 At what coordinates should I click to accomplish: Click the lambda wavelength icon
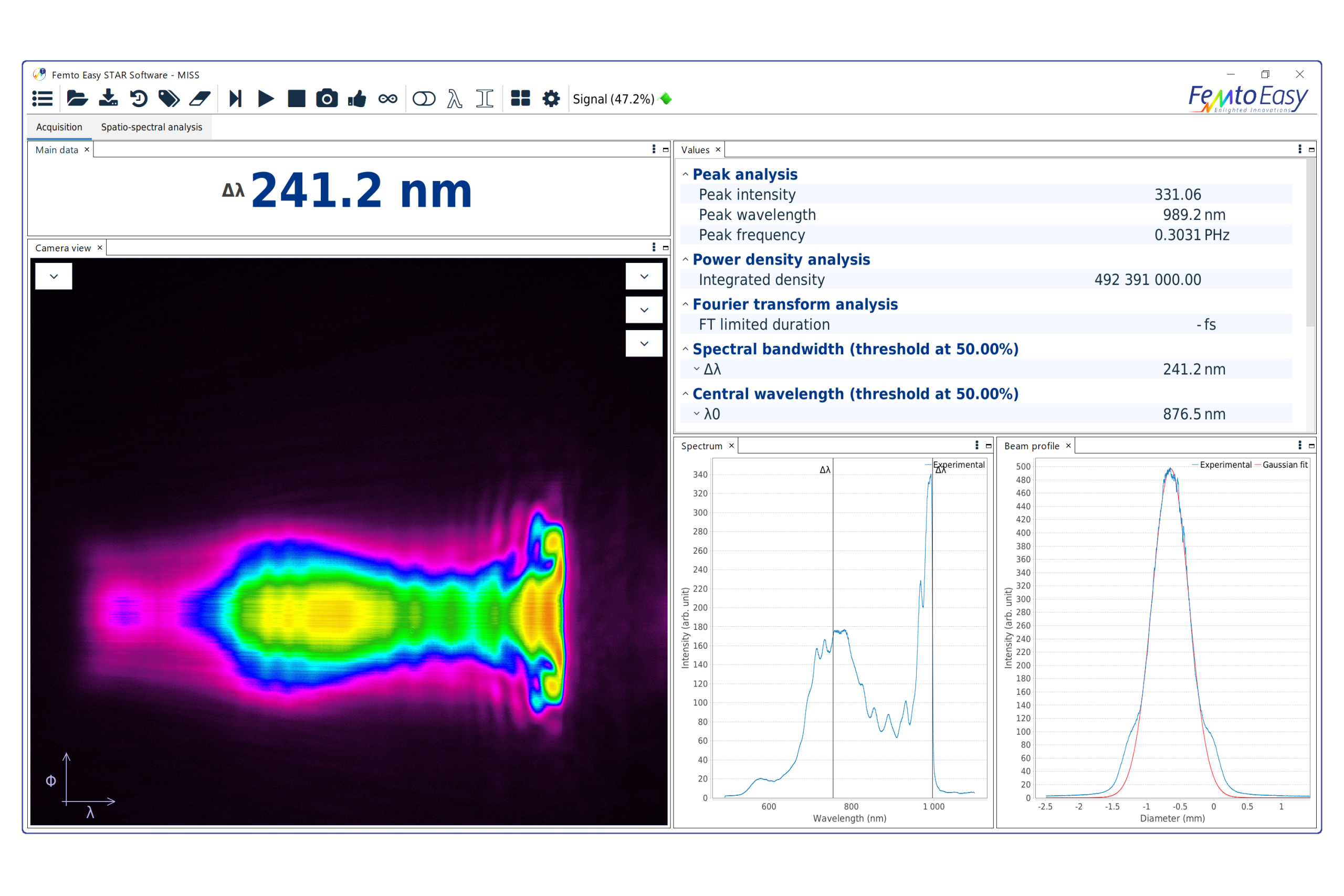(455, 99)
